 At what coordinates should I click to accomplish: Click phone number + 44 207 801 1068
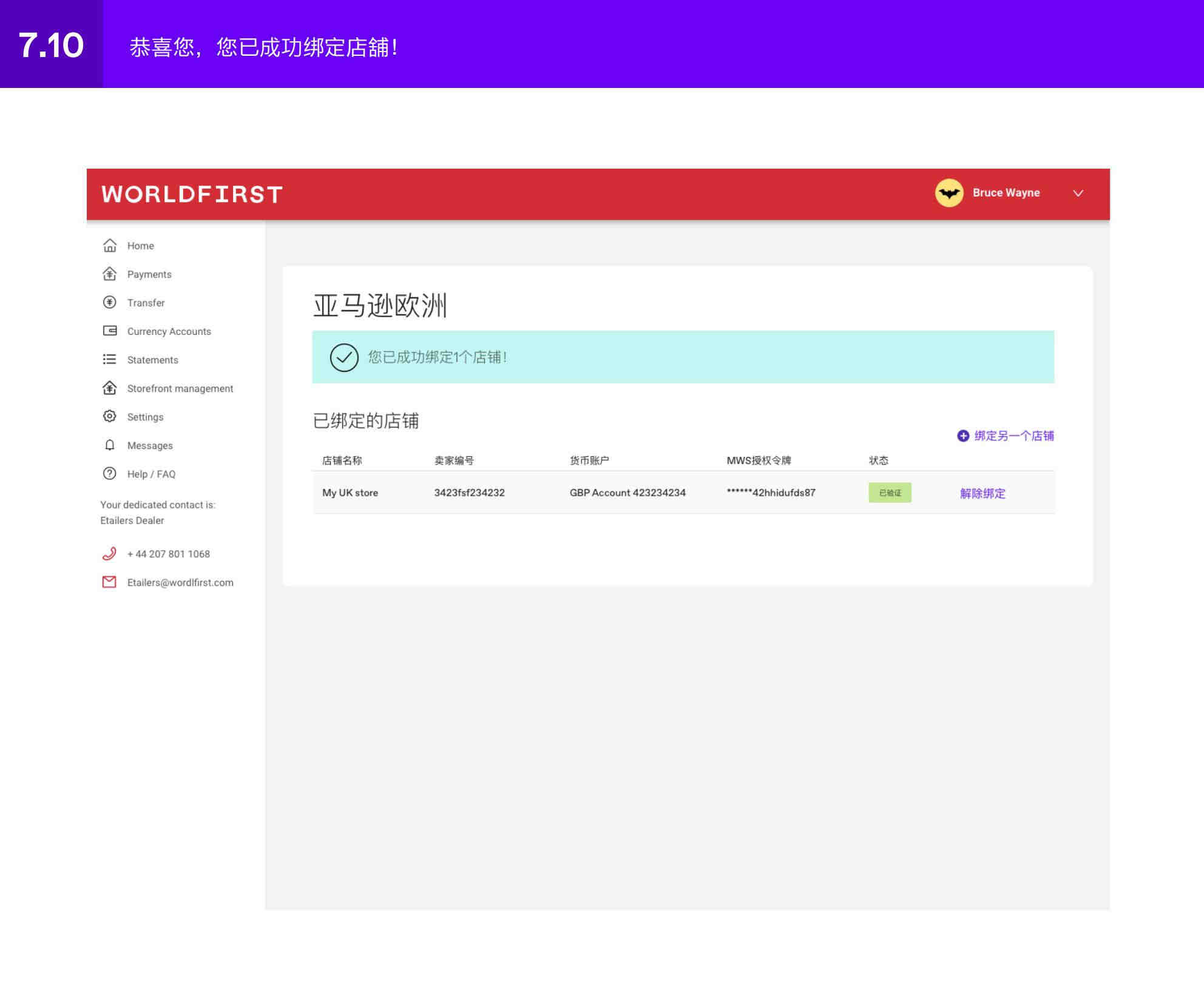point(168,554)
